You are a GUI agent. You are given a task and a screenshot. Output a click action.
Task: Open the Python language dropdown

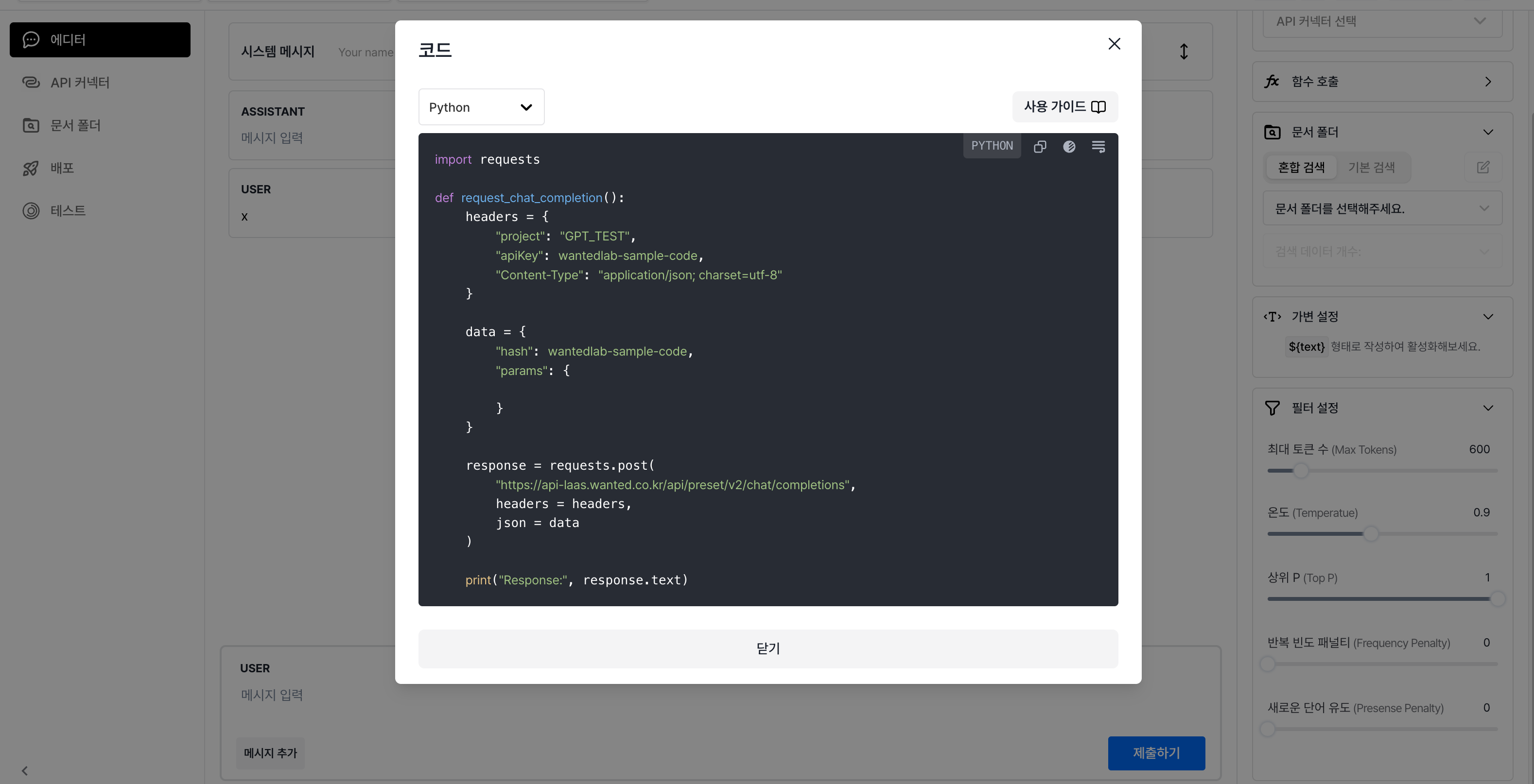click(x=481, y=107)
